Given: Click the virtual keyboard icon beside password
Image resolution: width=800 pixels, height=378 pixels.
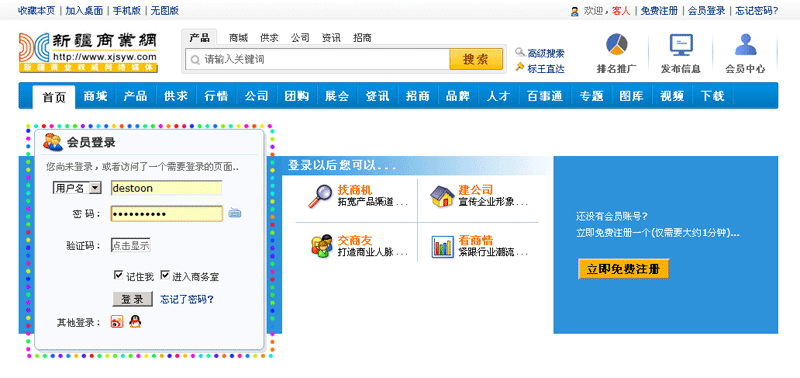Looking at the screenshot, I should point(234,213).
